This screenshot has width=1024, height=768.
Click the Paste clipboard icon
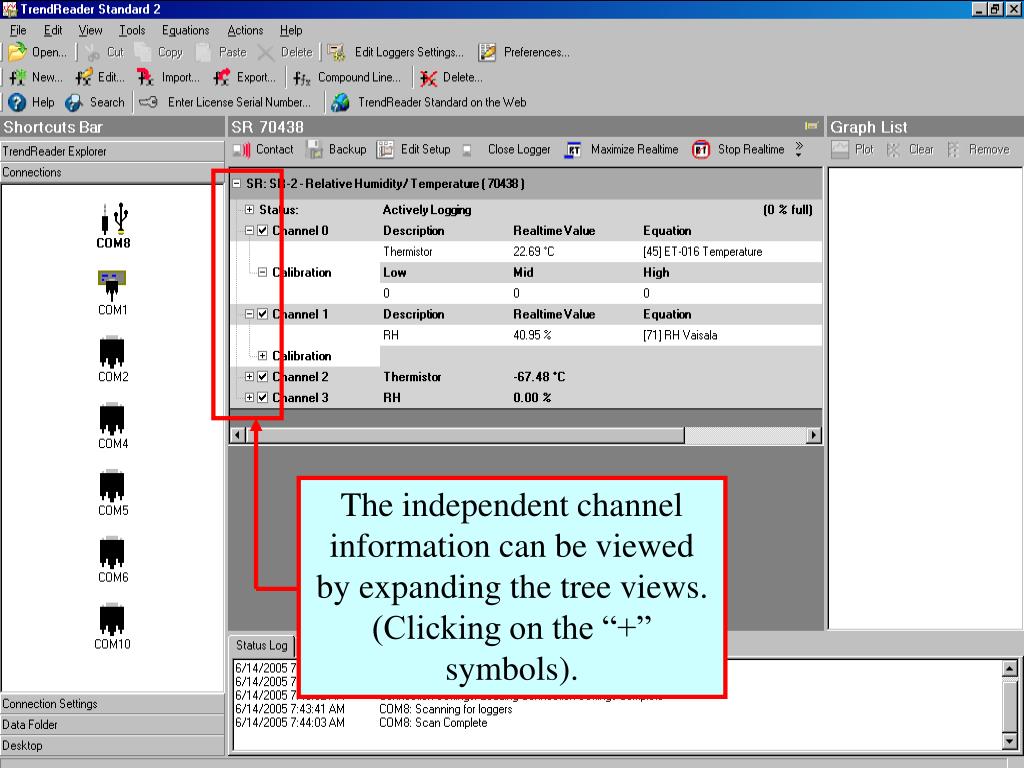[203, 52]
